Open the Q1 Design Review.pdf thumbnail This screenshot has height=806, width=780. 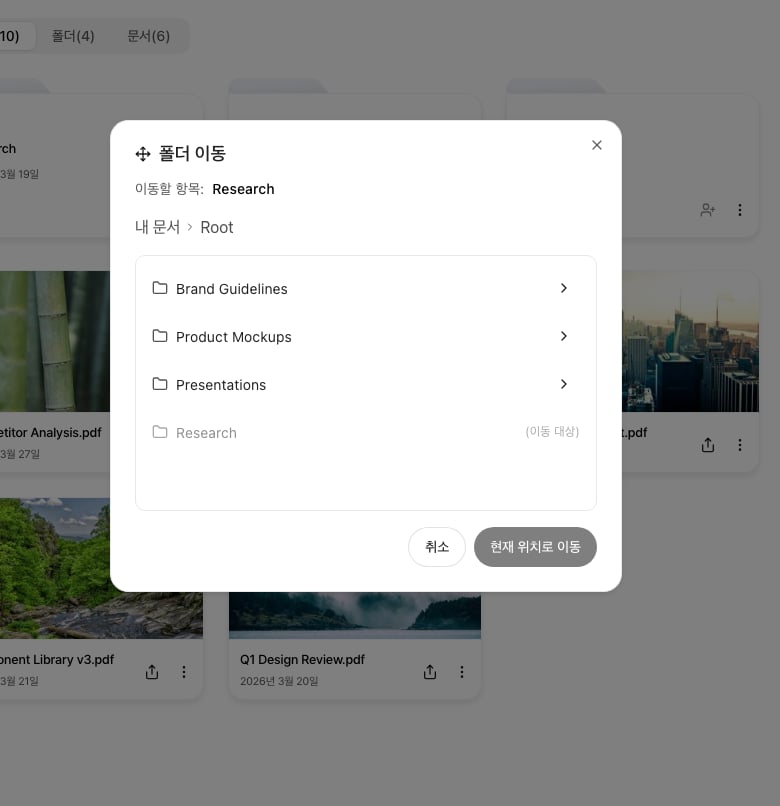click(x=355, y=615)
